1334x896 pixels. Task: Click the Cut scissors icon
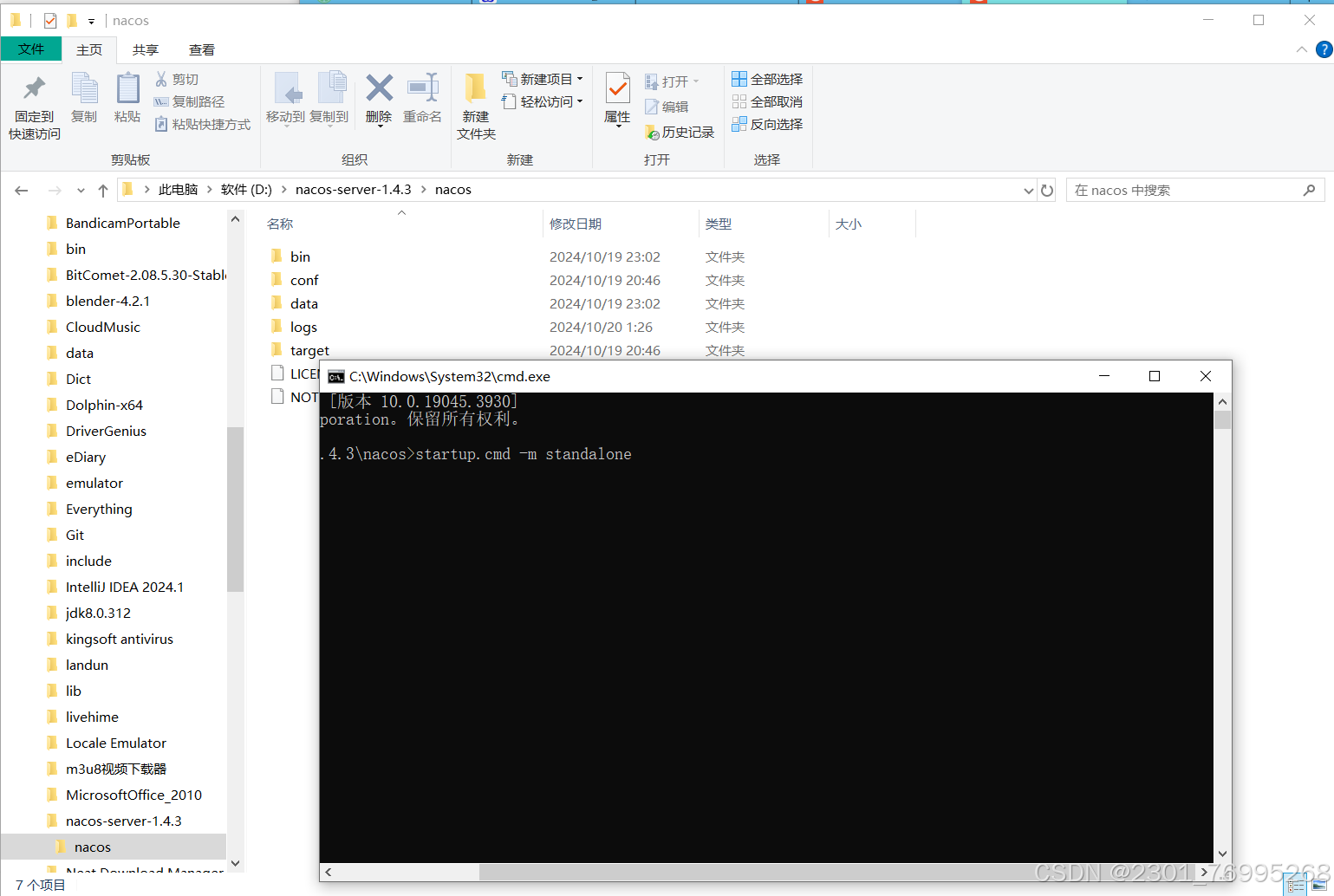click(x=161, y=79)
